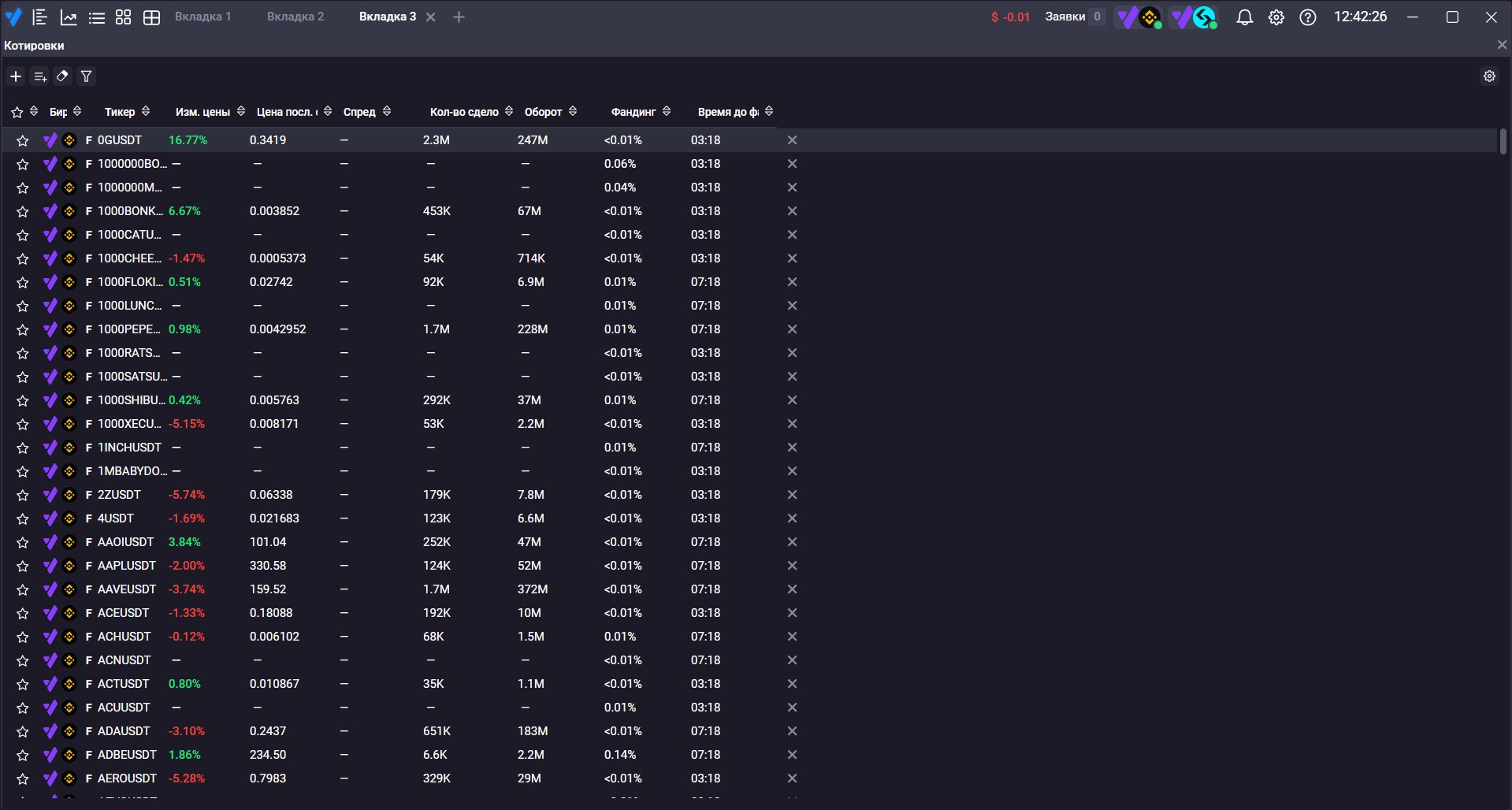
Task: Click the plus icon to add a ticker
Action: pyautogui.click(x=16, y=76)
